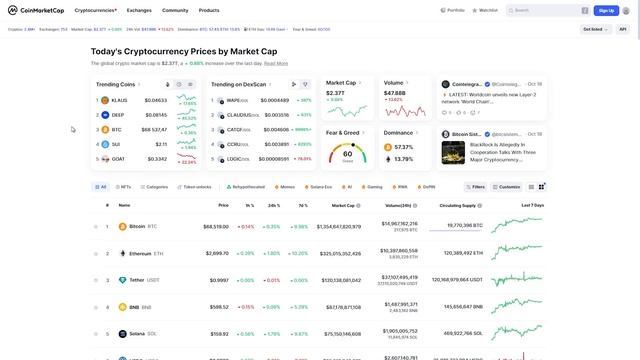
Task: Expand the Get listed dropdown
Action: (x=596, y=29)
